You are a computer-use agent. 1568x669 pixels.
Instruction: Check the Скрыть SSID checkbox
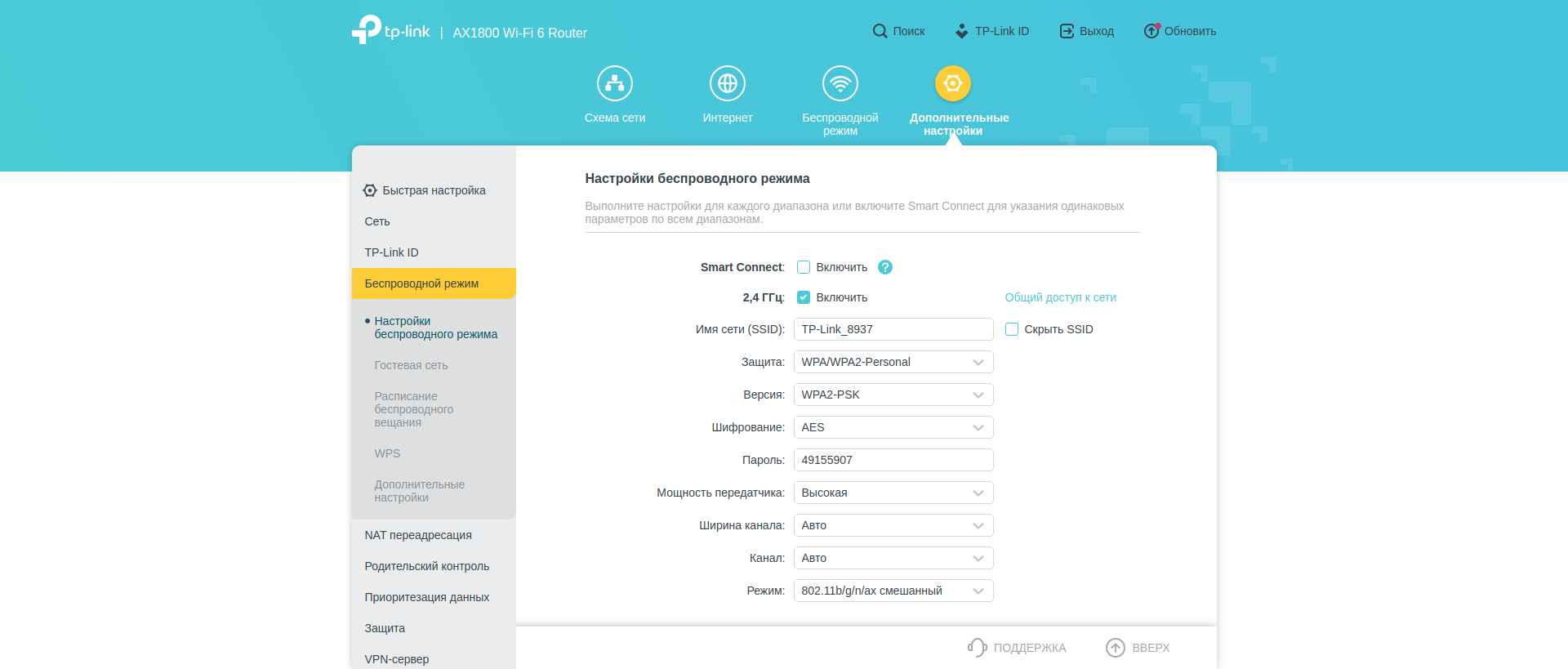[x=1012, y=329]
